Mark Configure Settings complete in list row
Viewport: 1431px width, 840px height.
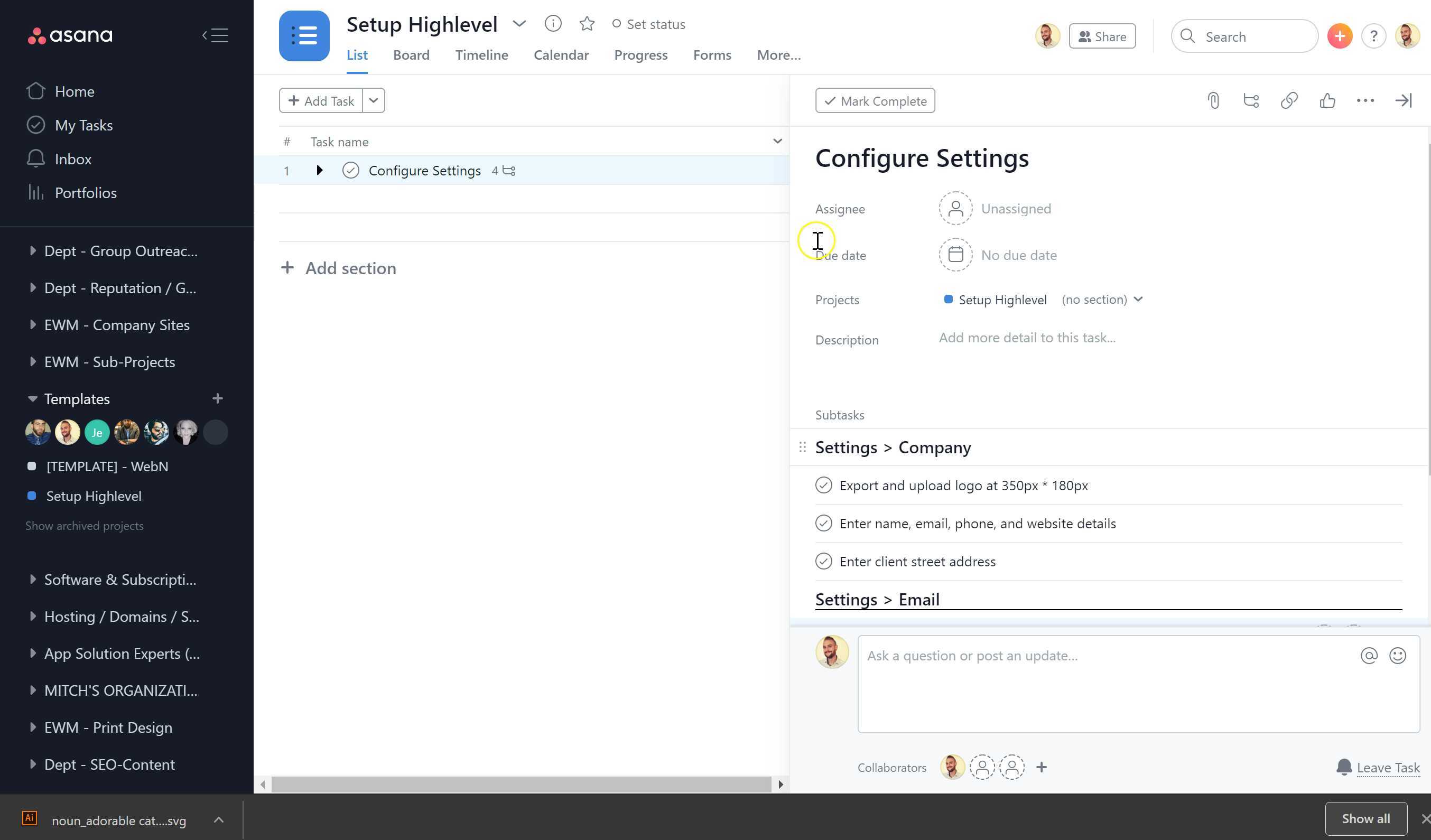350,170
